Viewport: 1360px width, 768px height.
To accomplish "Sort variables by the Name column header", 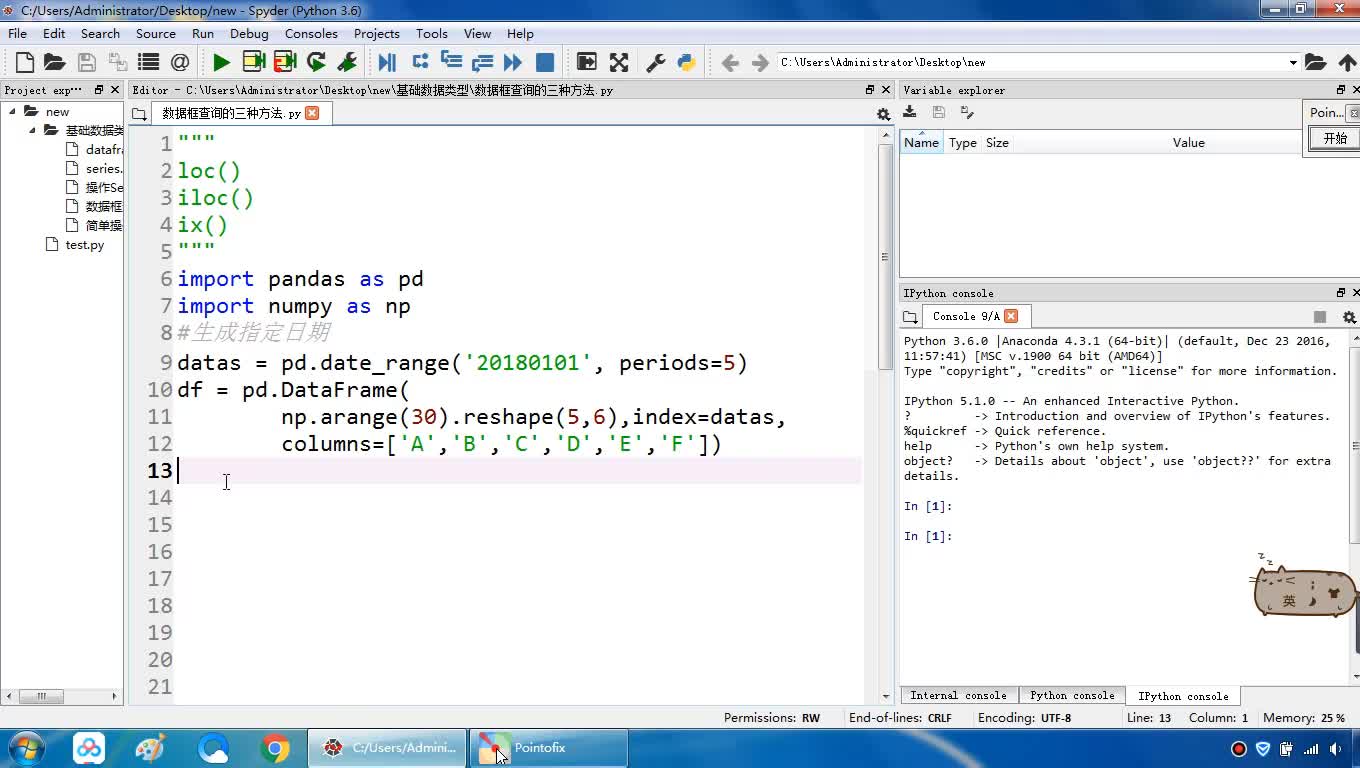I will (x=921, y=143).
